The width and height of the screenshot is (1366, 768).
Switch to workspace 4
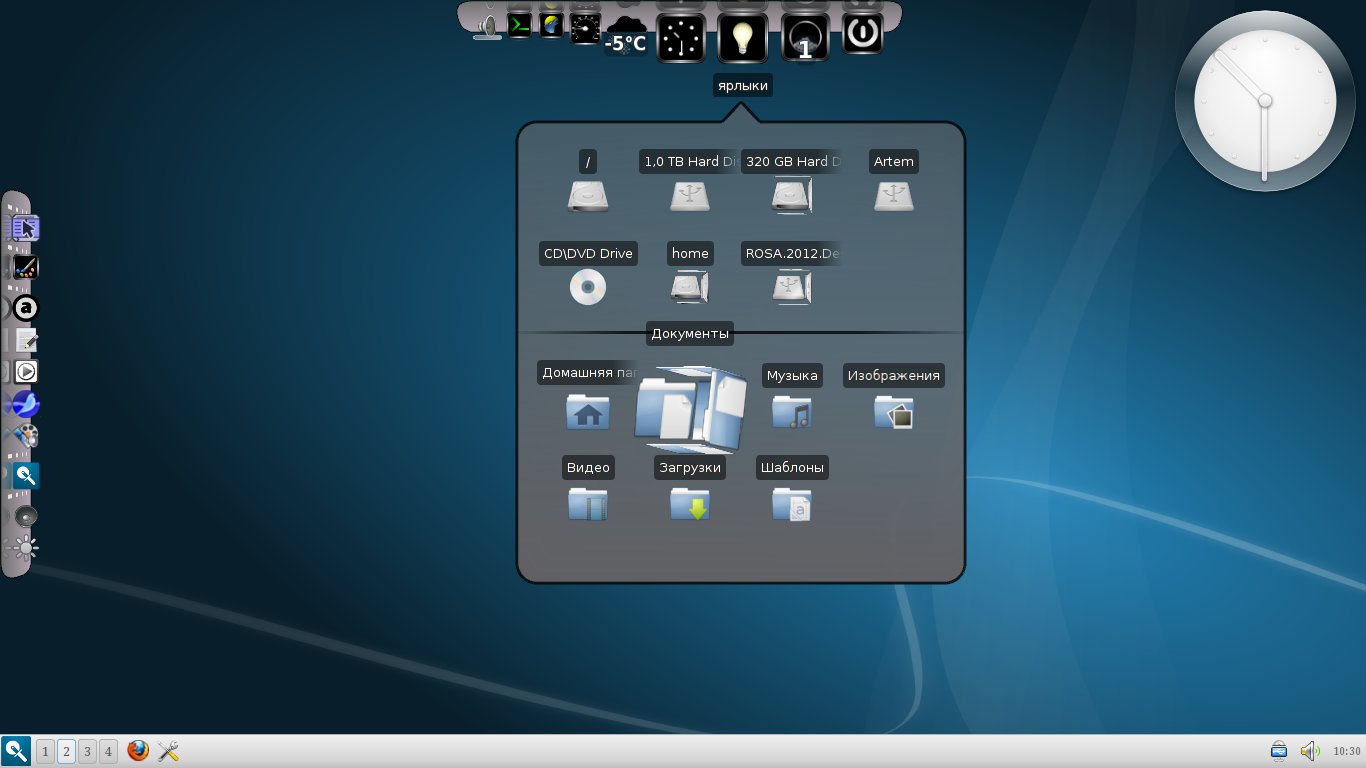coord(108,751)
